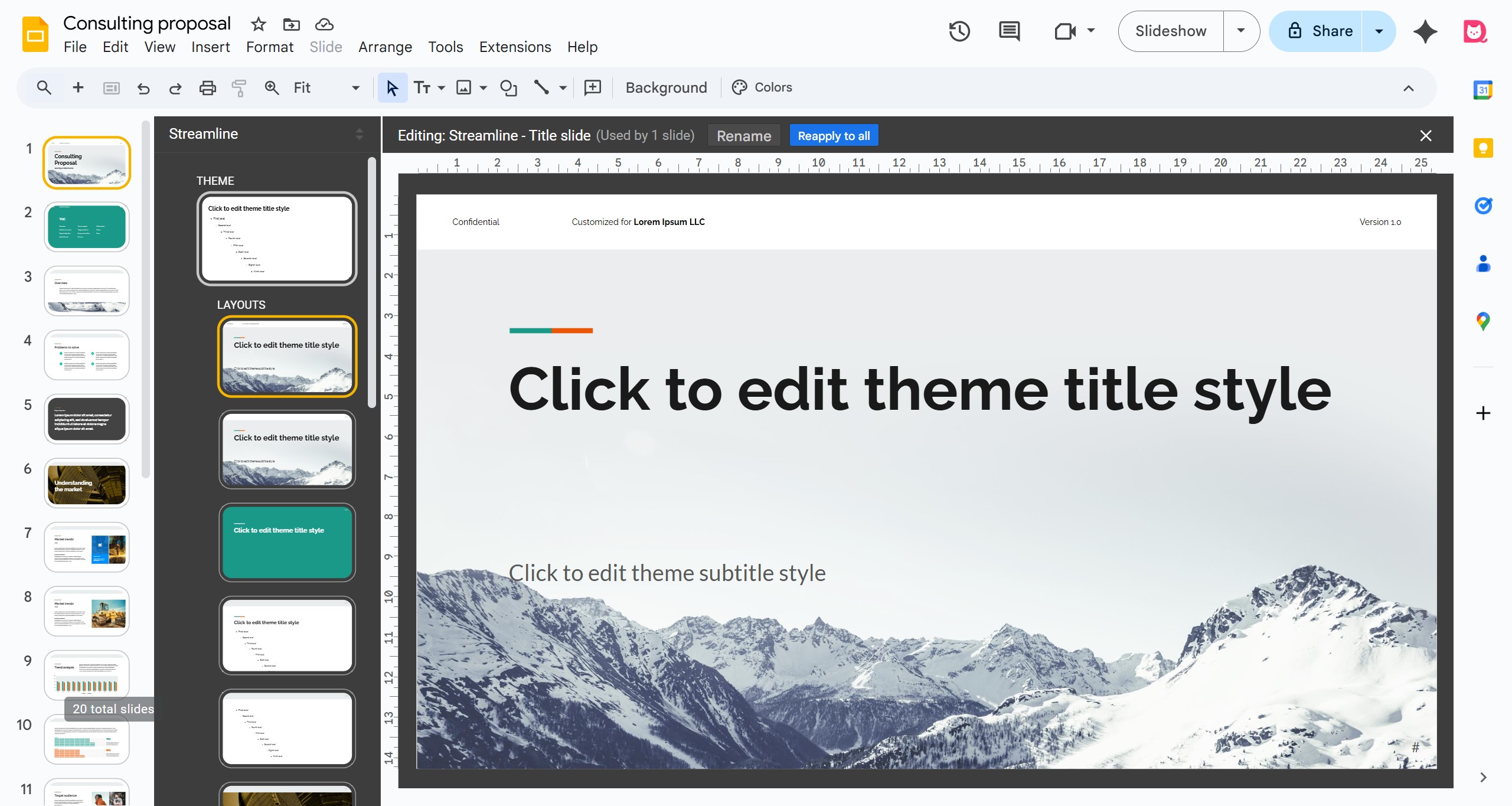The height and width of the screenshot is (806, 1512).
Task: Click the Share button
Action: pyautogui.click(x=1320, y=31)
